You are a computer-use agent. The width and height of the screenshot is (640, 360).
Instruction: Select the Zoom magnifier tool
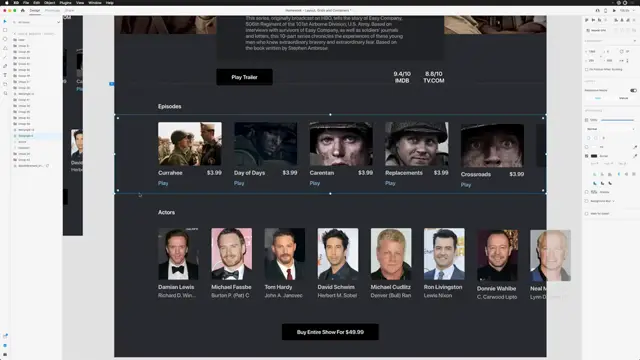click(x=5, y=93)
